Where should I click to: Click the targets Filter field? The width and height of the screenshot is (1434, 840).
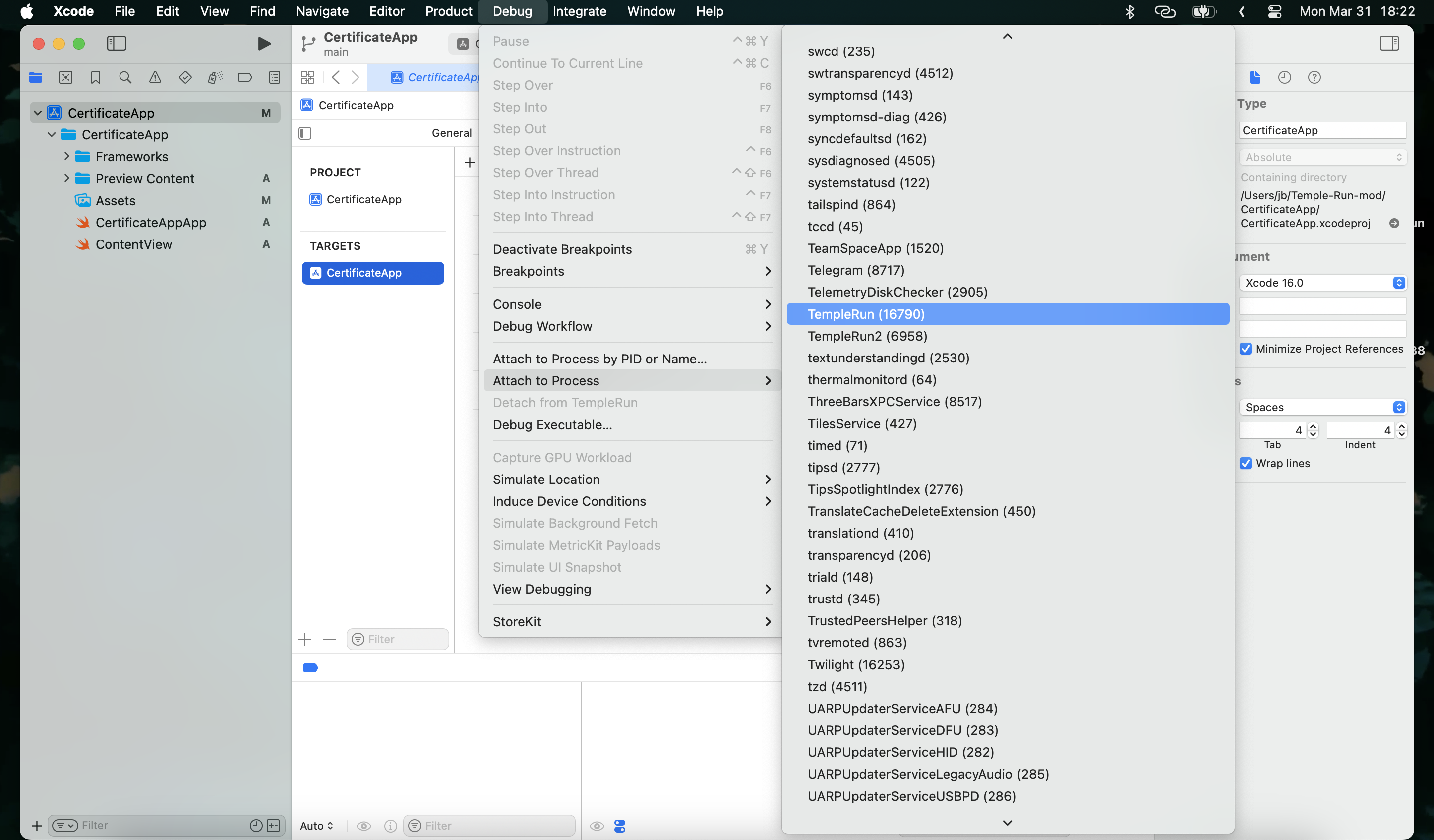[404, 639]
